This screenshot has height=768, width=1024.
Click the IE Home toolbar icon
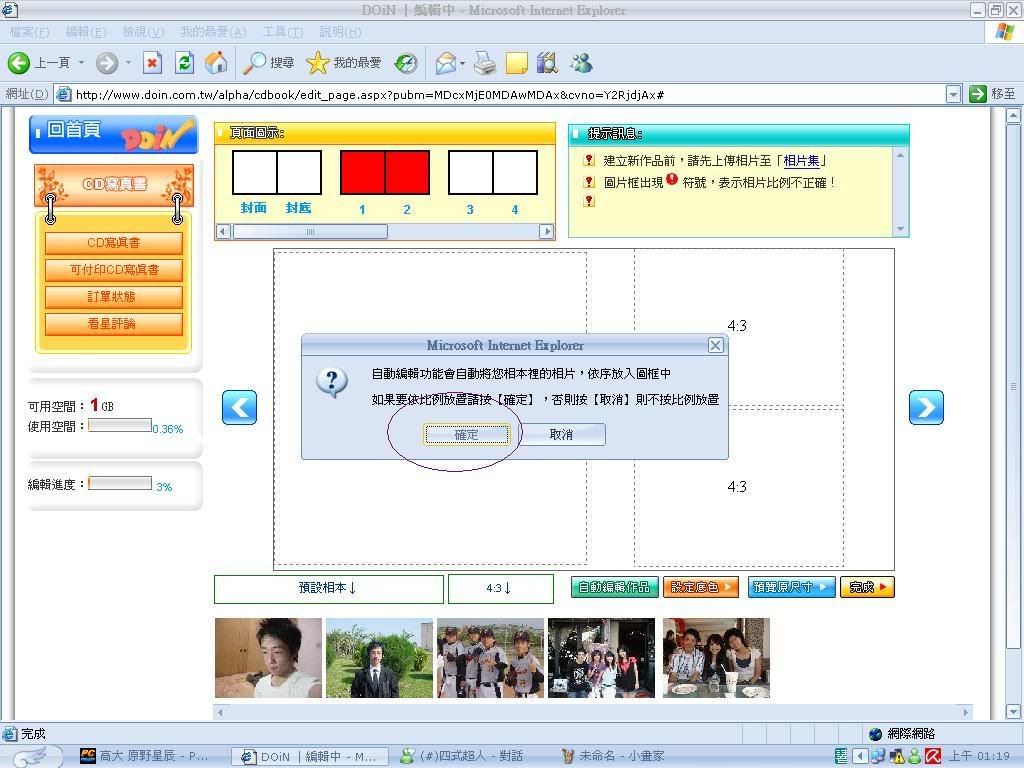click(215, 63)
